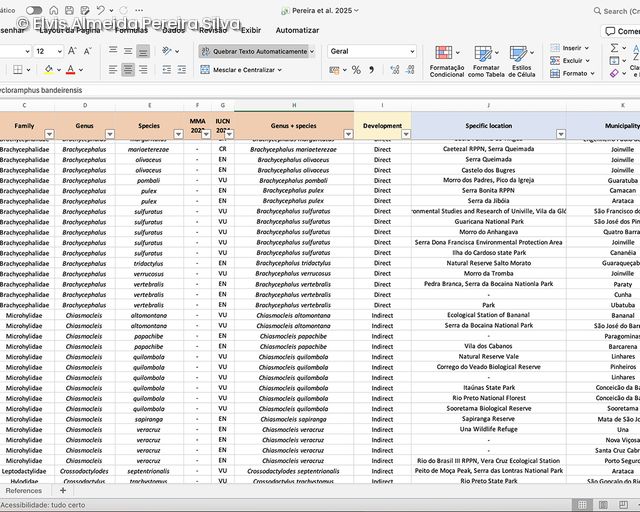Click the percent style icon
This screenshot has height=512, width=640.
pyautogui.click(x=356, y=70)
